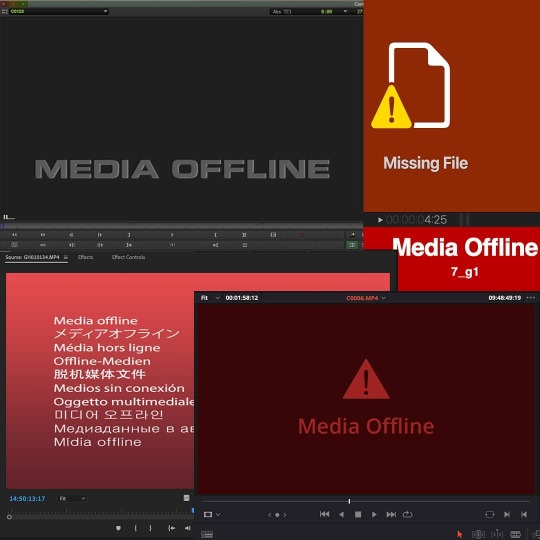Expand the chevron beside Resolve viewer mode icon
540x540 pixels.
point(218,515)
